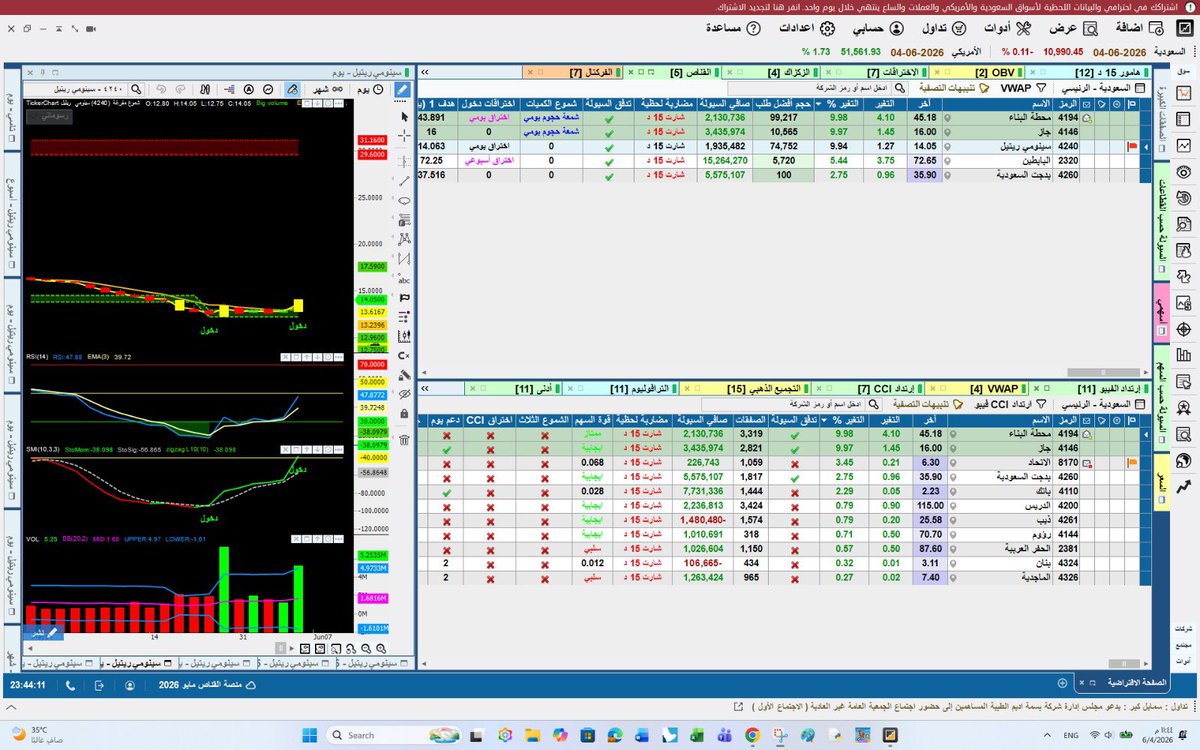The height and width of the screenshot is (750, 1200).
Task: Expand the upper tab overflow chevrons
Action: click(425, 72)
